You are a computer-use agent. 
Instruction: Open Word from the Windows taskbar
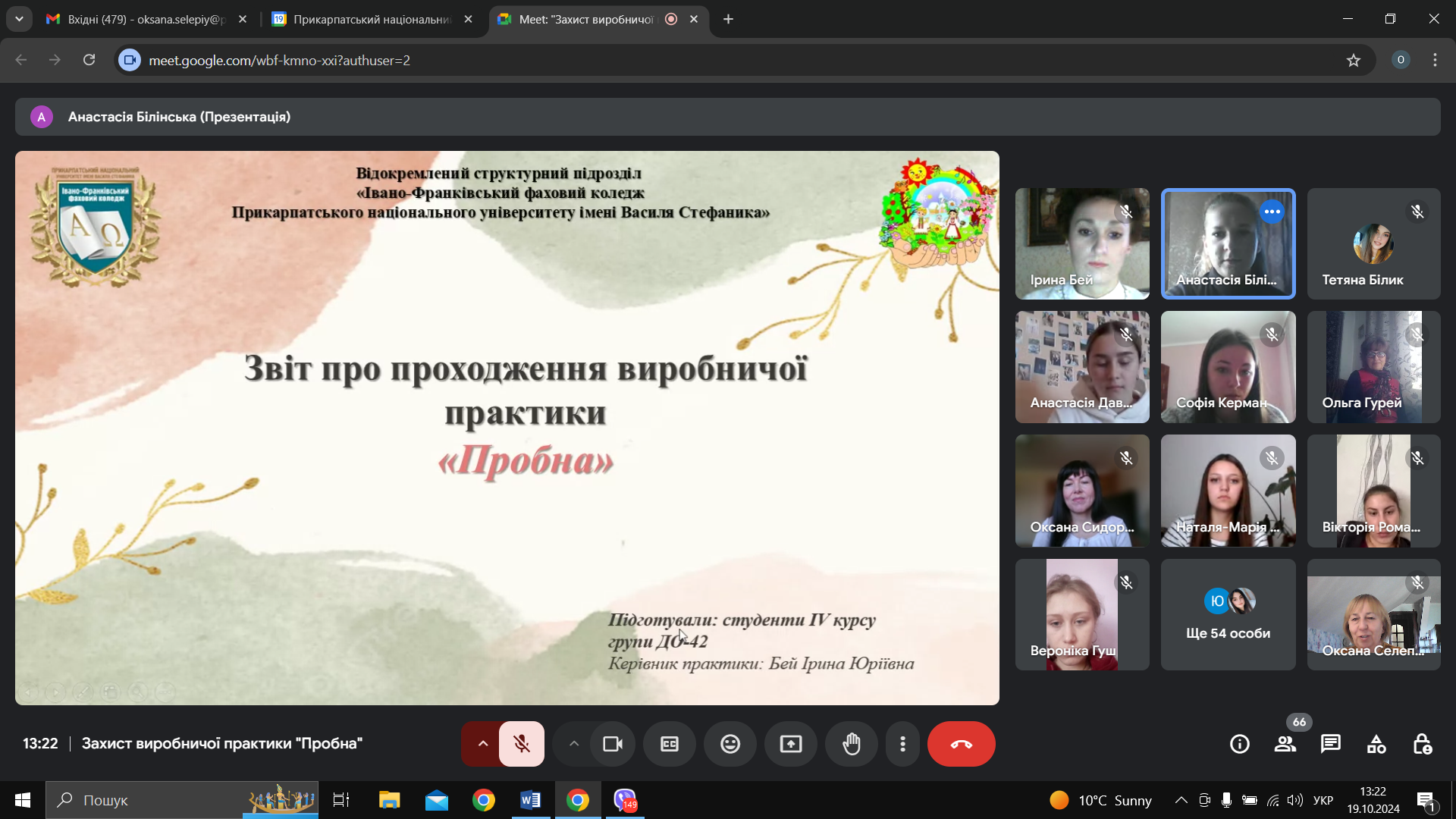(531, 800)
